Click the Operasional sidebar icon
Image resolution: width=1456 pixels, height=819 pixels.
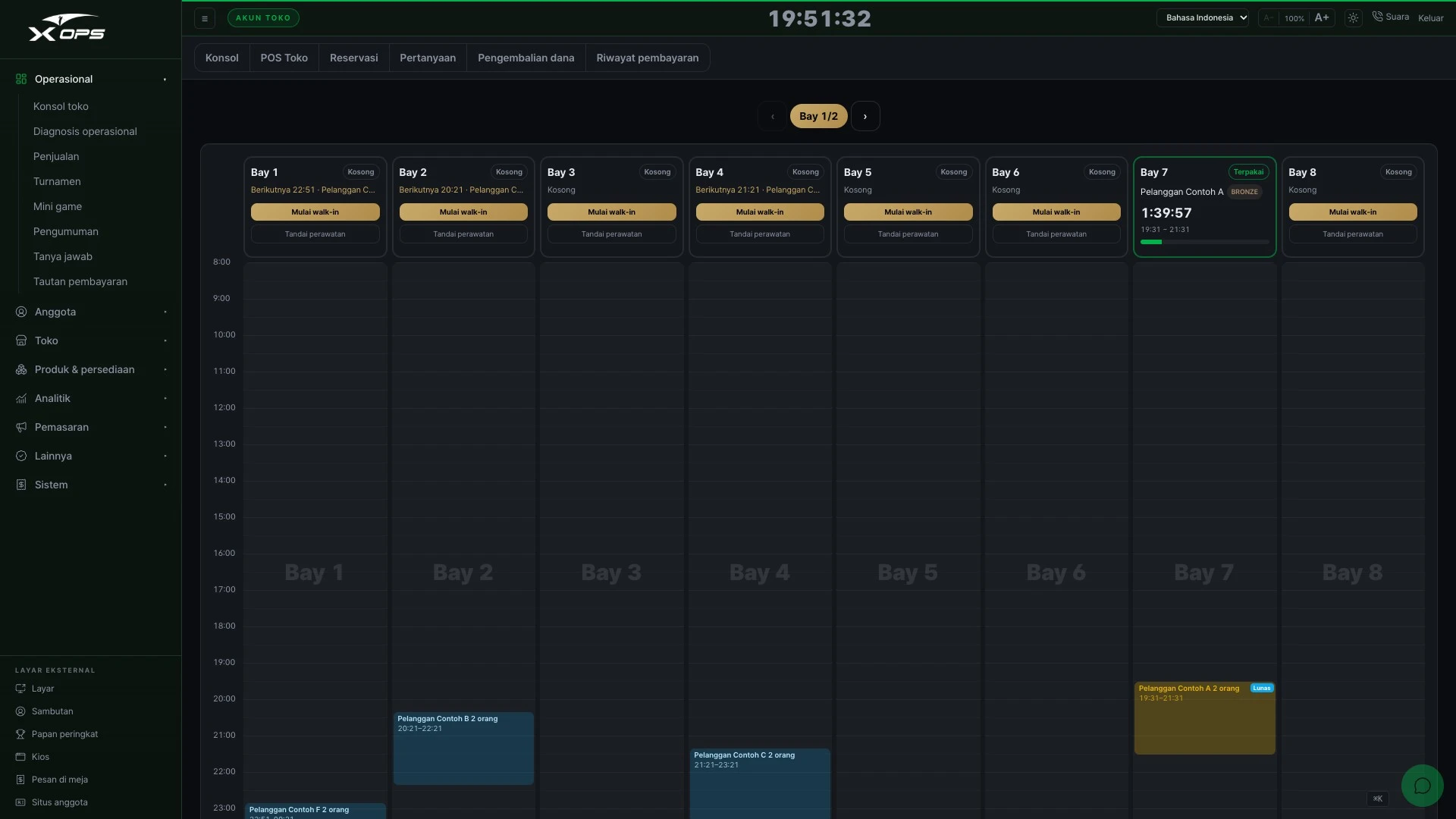[x=21, y=79]
